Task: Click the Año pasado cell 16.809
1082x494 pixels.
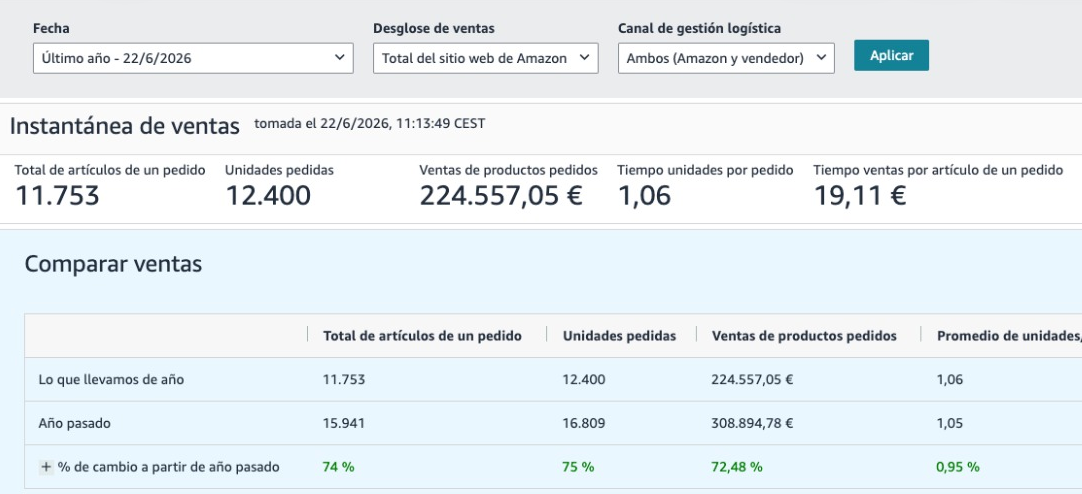Action: [x=584, y=423]
